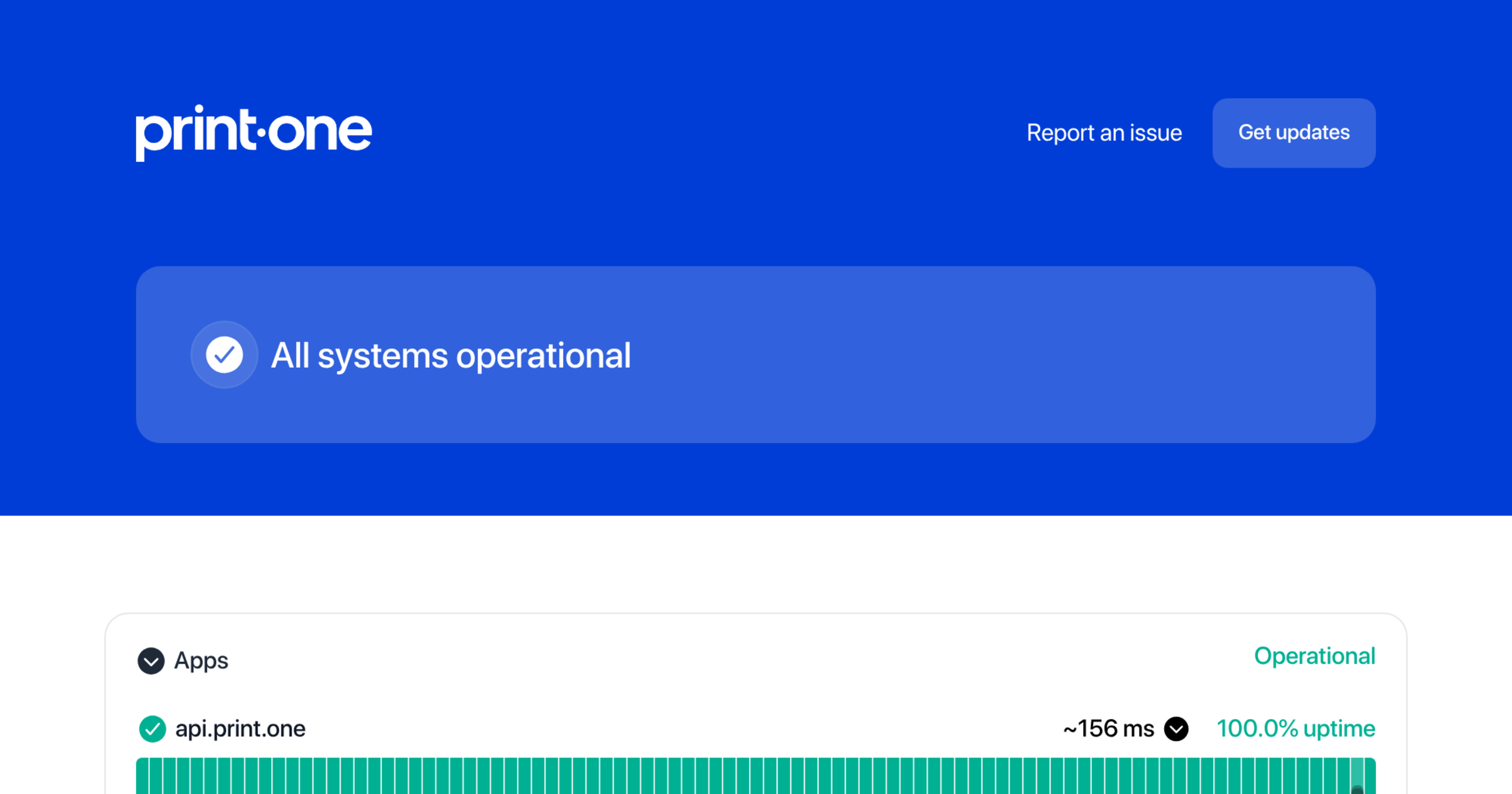
Task: Click the uptime bar directly below the api.print.one check icon
Action: 156,776
